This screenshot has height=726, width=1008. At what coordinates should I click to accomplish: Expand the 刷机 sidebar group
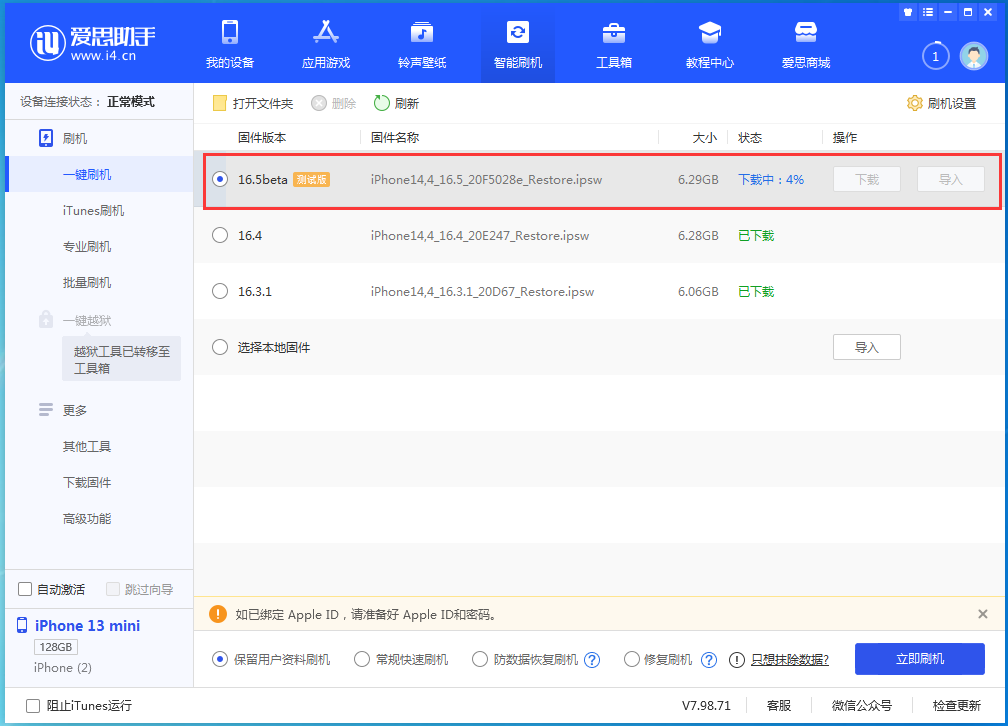click(x=62, y=138)
